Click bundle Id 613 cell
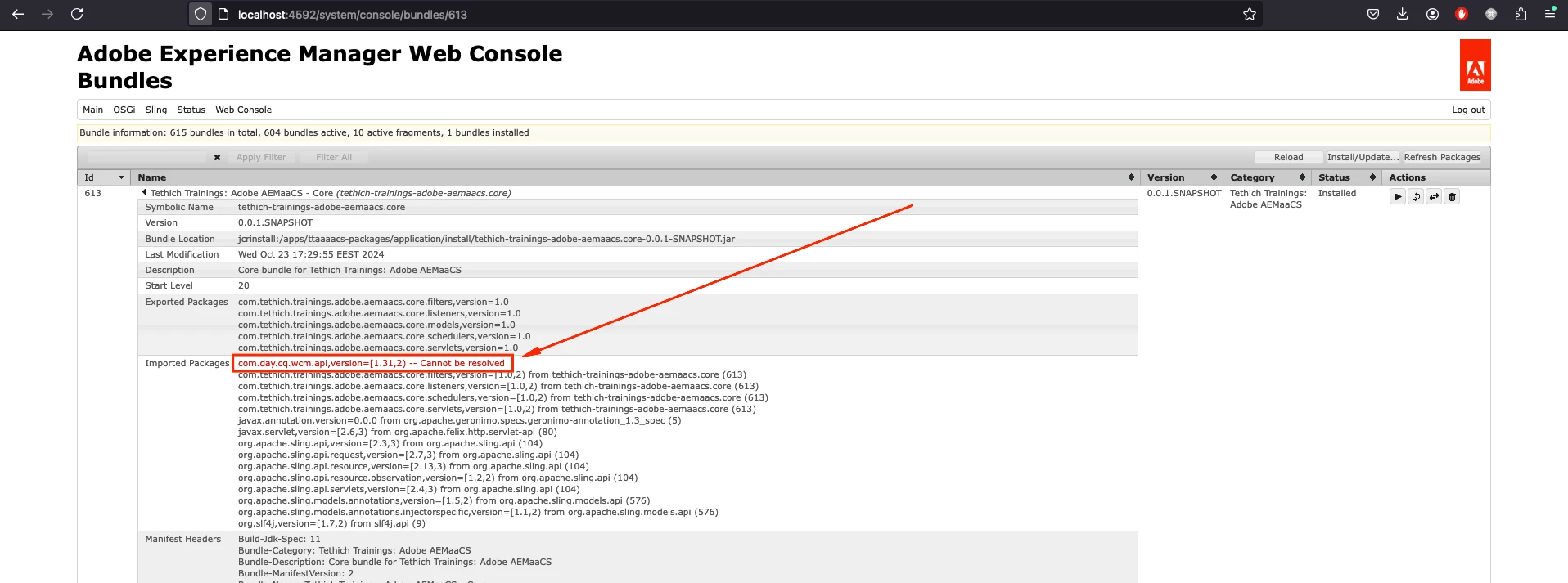1568x583 pixels. [93, 193]
